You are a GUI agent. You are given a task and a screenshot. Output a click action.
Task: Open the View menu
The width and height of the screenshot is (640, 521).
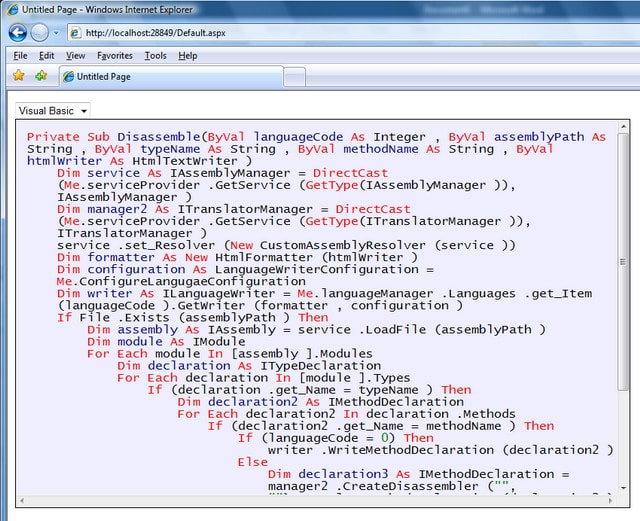pyautogui.click(x=76, y=56)
